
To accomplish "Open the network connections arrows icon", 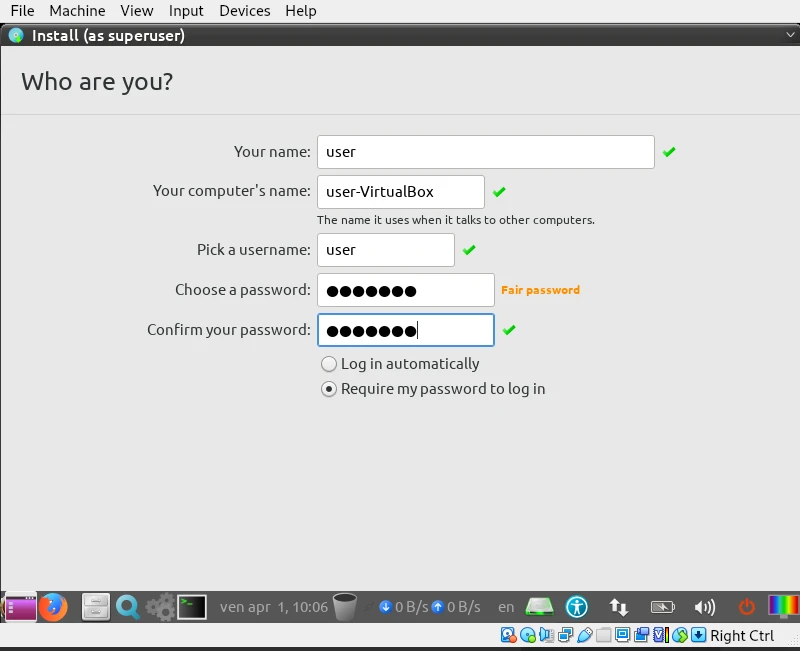I will click(x=619, y=606).
